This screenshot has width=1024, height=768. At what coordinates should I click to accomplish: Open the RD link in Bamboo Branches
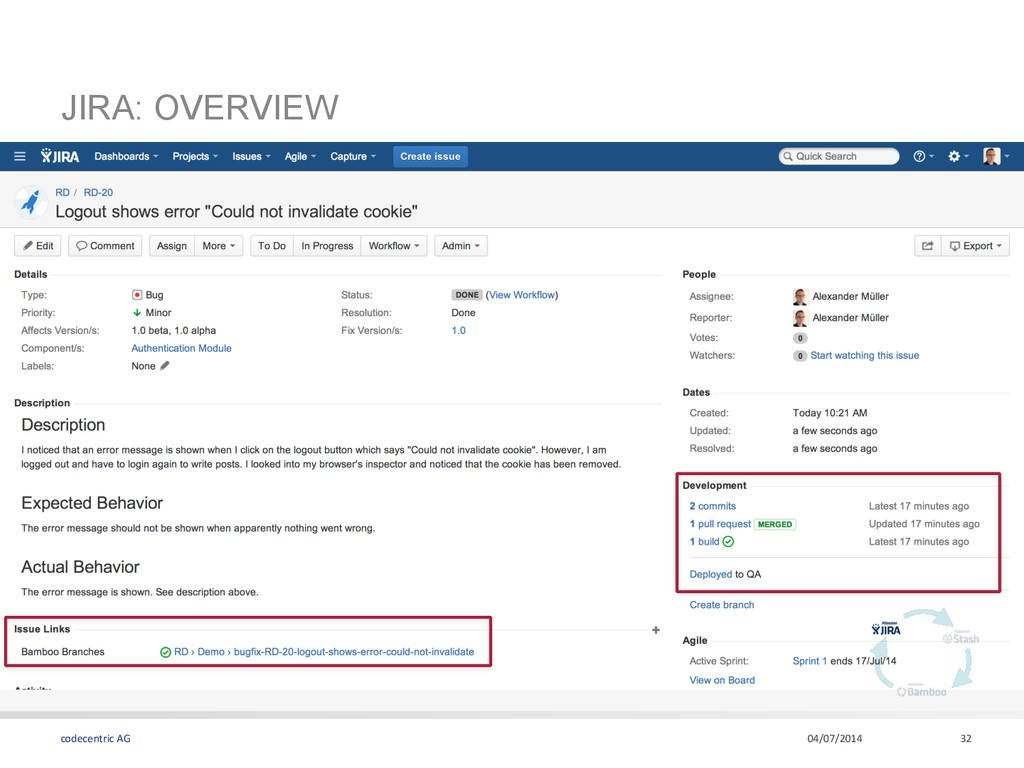(181, 652)
